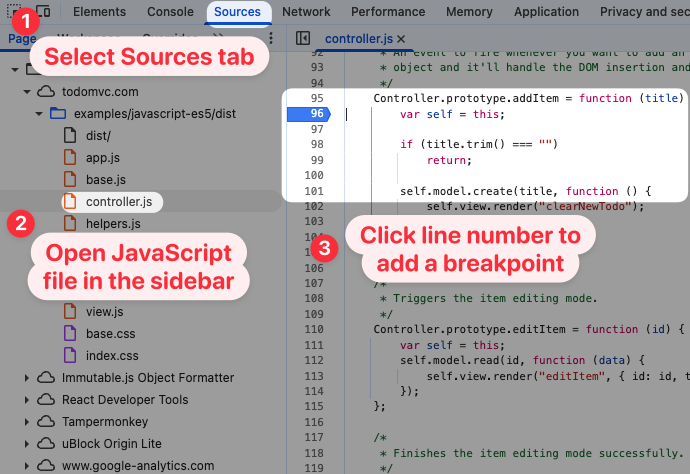690x474 pixels.
Task: Click the cloud icon beside todomvc.com
Action: pyautogui.click(x=46, y=92)
